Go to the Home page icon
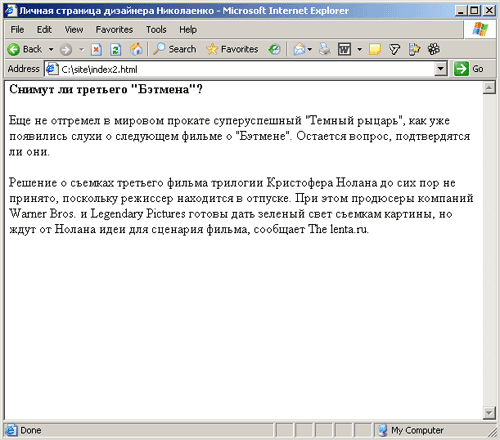 coord(136,49)
